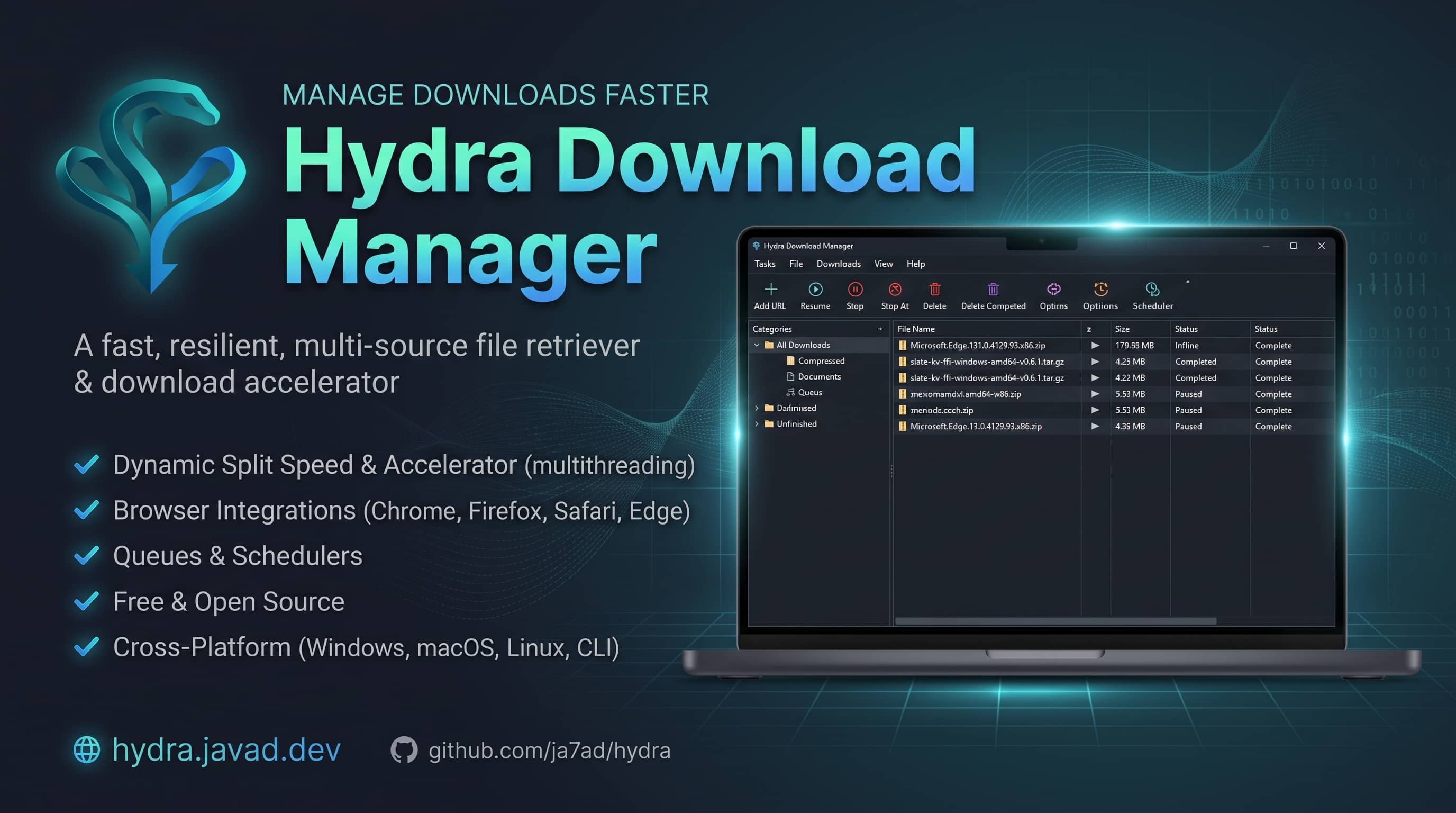Screen dimensions: 1456x813
Task: Click play arrow in me.vomamdvl.amd64-w86.zip row
Action: tap(1095, 393)
